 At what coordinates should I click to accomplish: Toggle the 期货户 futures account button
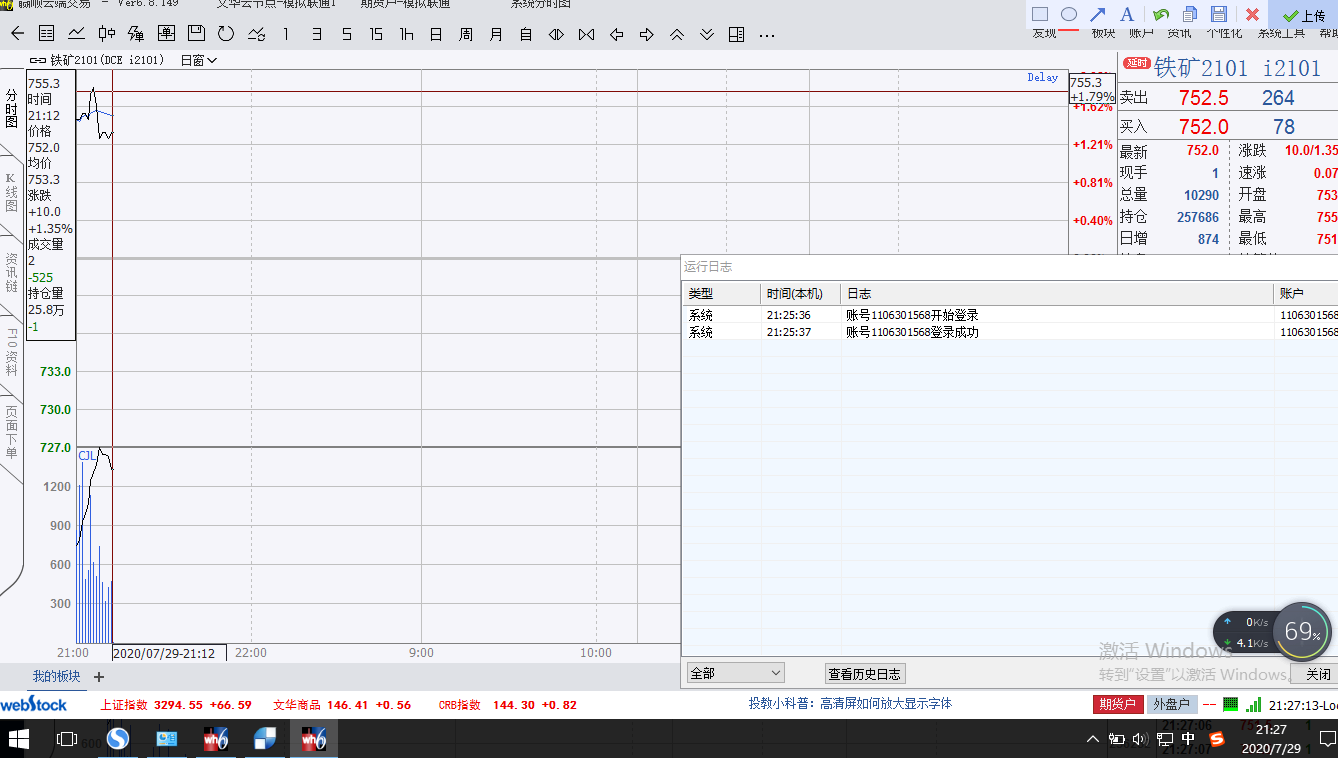coord(1117,704)
